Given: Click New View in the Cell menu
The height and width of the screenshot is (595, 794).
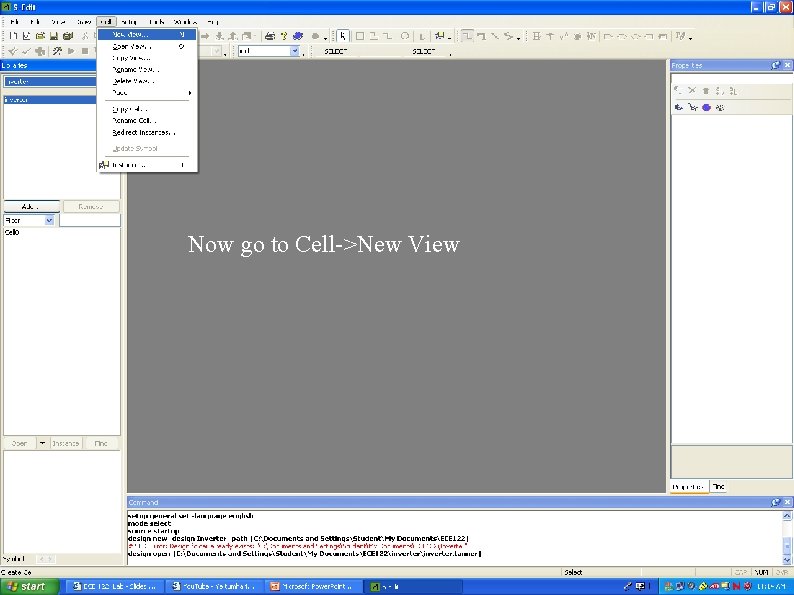Looking at the screenshot, I should pyautogui.click(x=131, y=34).
